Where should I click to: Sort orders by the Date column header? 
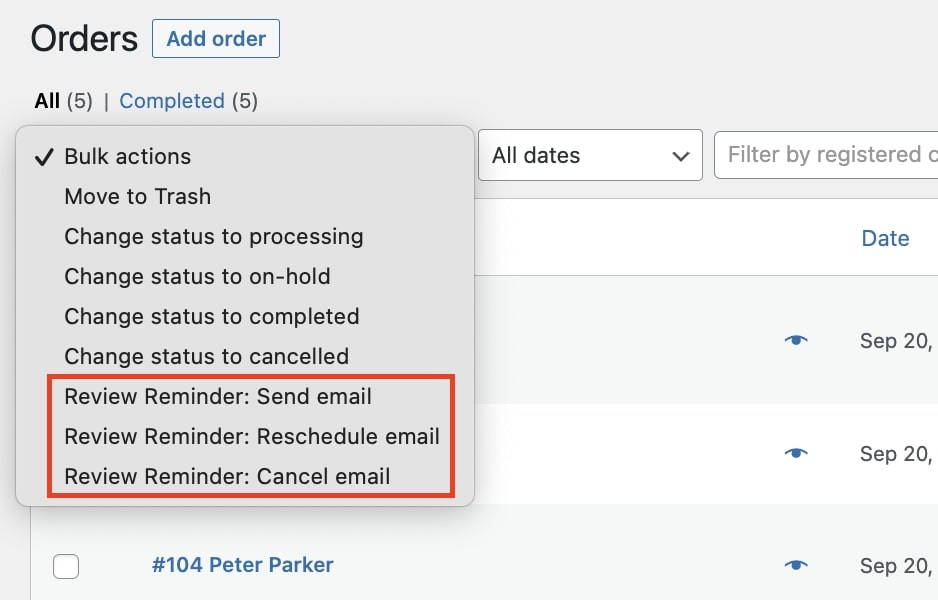point(885,238)
